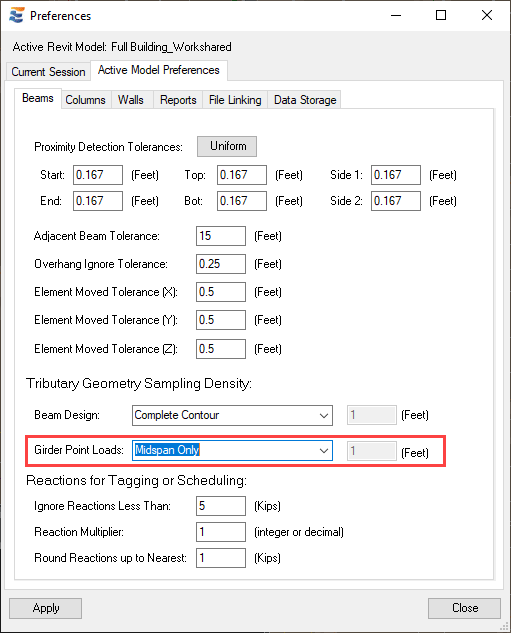
Task: Maximize the Preferences window
Action: pos(441,15)
